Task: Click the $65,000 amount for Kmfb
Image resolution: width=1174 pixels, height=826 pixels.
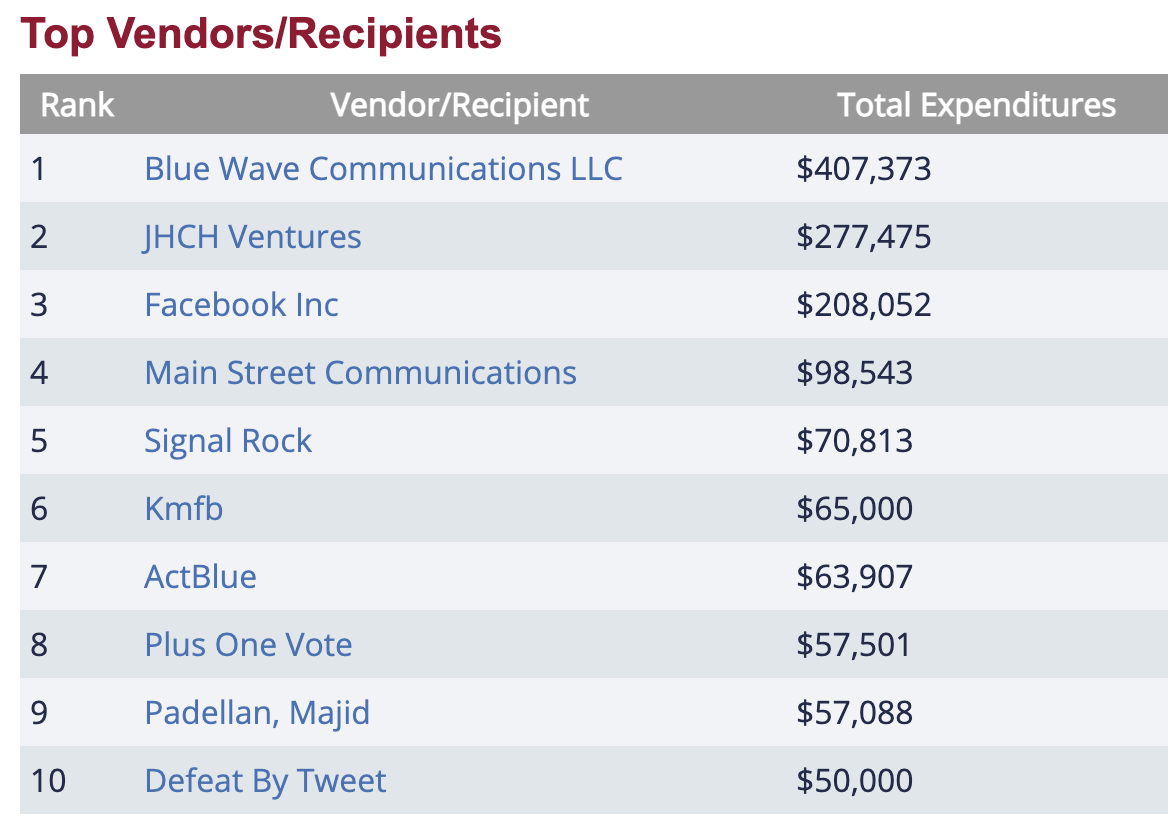Action: tap(854, 508)
